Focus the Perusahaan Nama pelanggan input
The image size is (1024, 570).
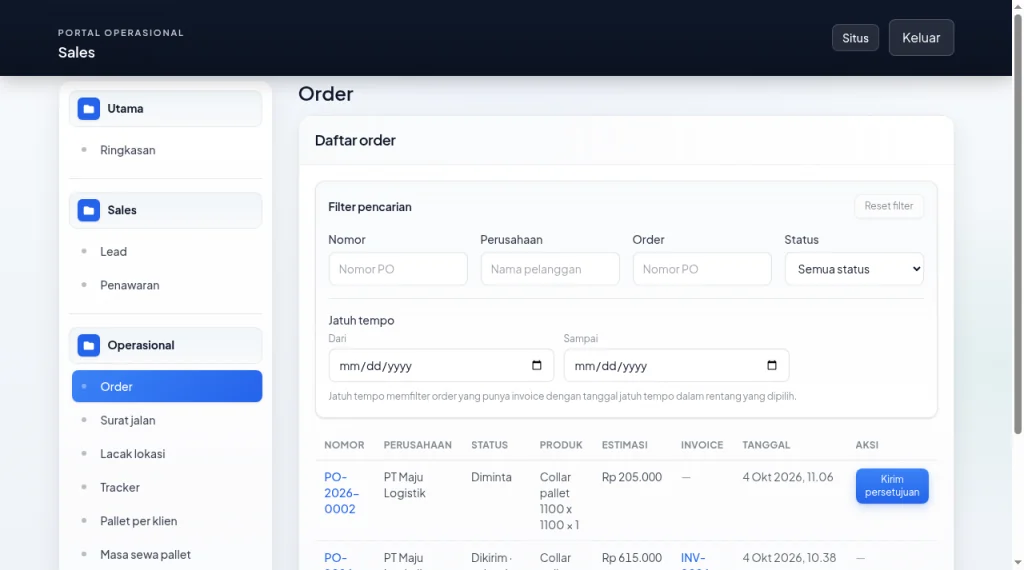coord(550,269)
